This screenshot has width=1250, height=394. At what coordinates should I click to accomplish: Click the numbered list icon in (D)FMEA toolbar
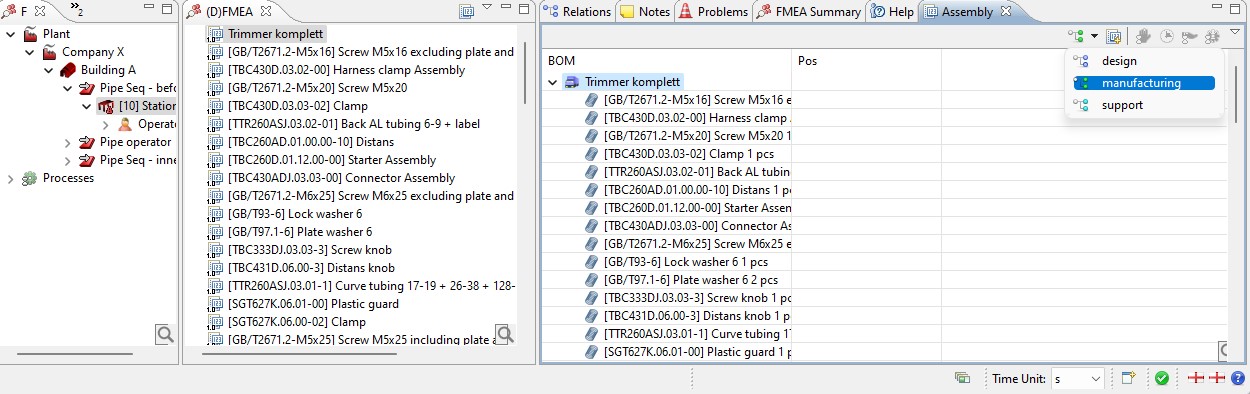pyautogui.click(x=466, y=12)
